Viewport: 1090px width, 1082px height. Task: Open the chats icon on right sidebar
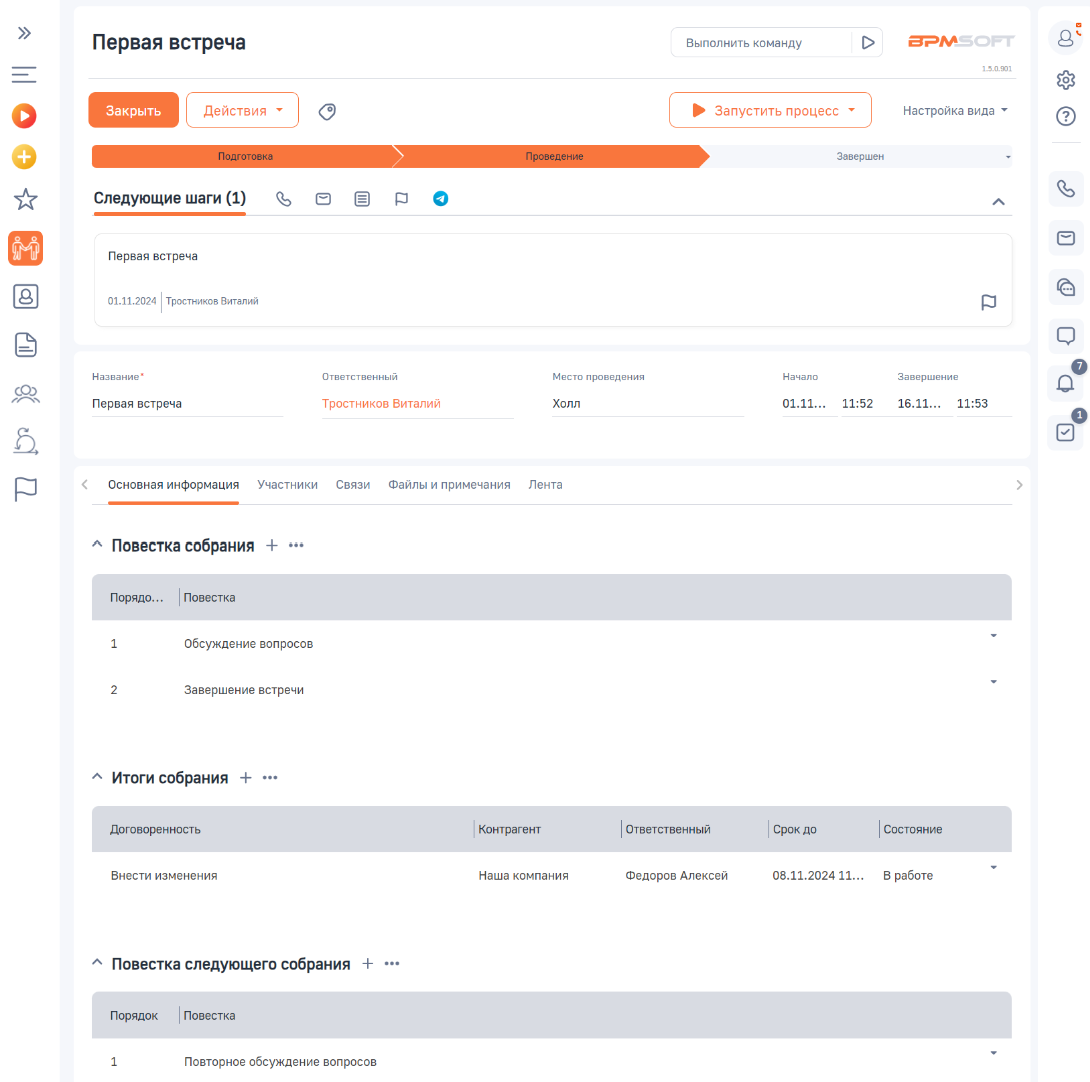(1066, 287)
